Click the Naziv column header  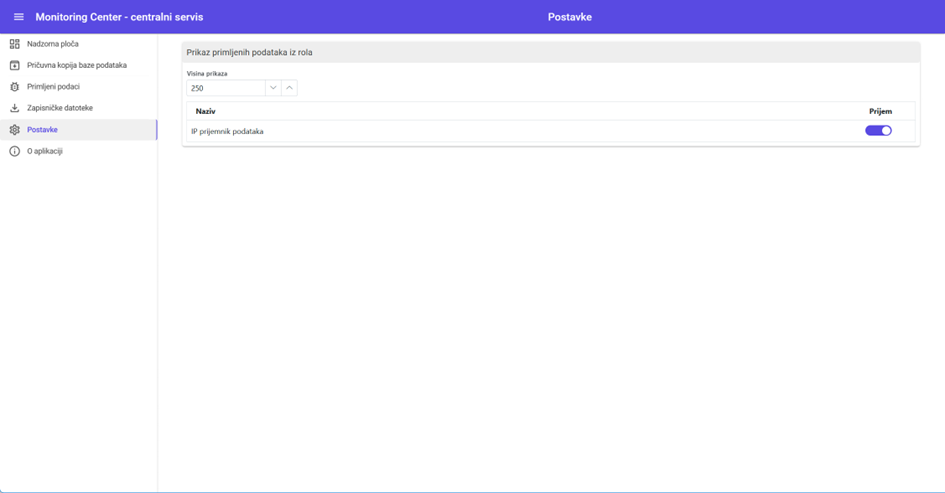206,111
